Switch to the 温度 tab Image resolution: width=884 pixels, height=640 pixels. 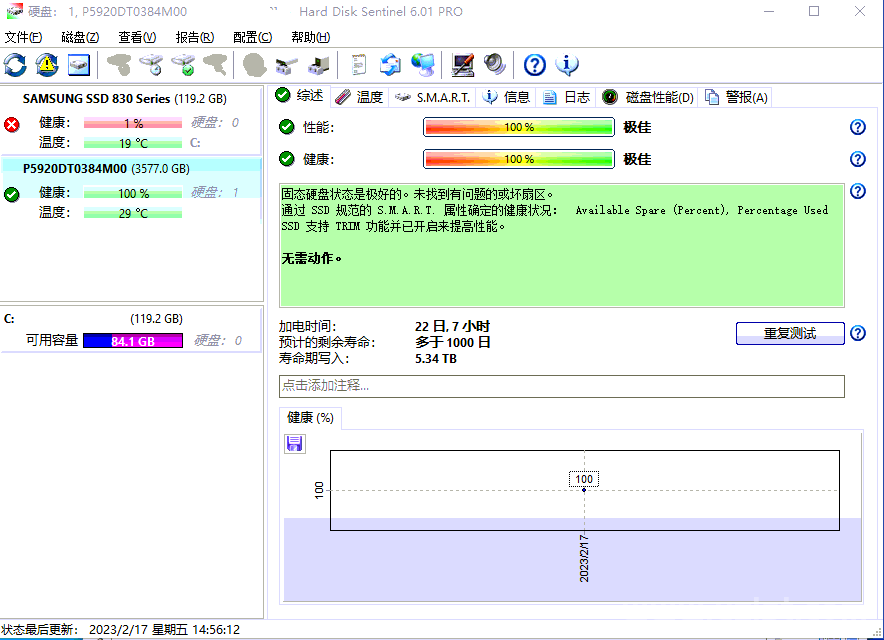pos(359,98)
